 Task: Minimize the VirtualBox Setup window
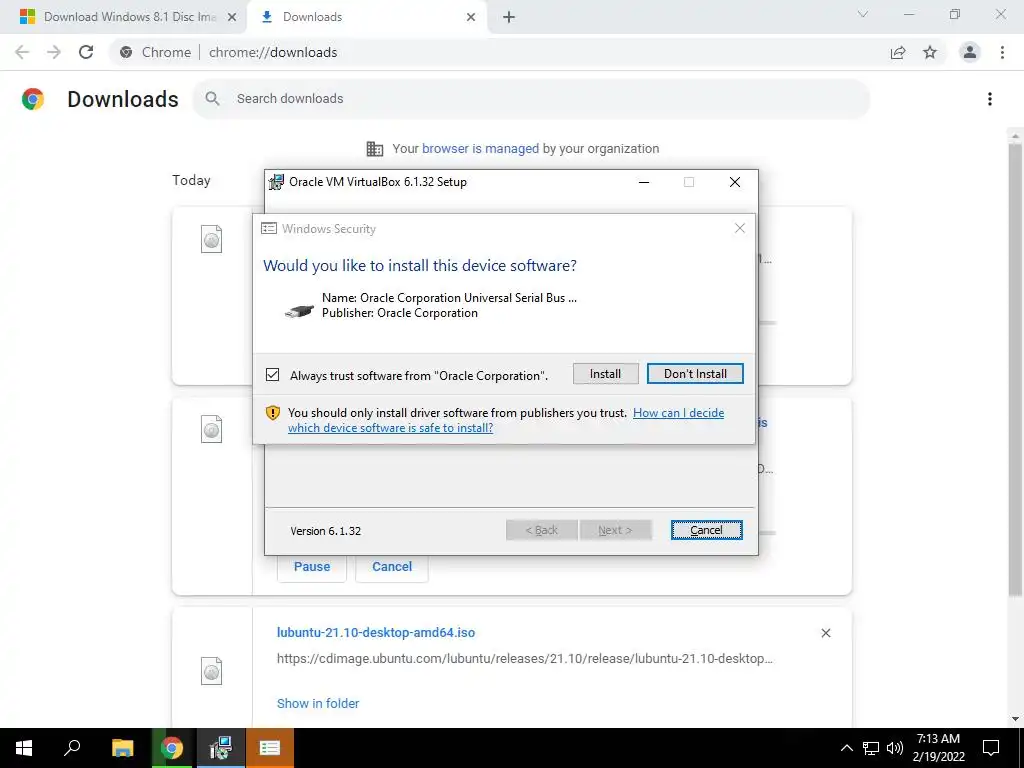pyautogui.click(x=644, y=182)
